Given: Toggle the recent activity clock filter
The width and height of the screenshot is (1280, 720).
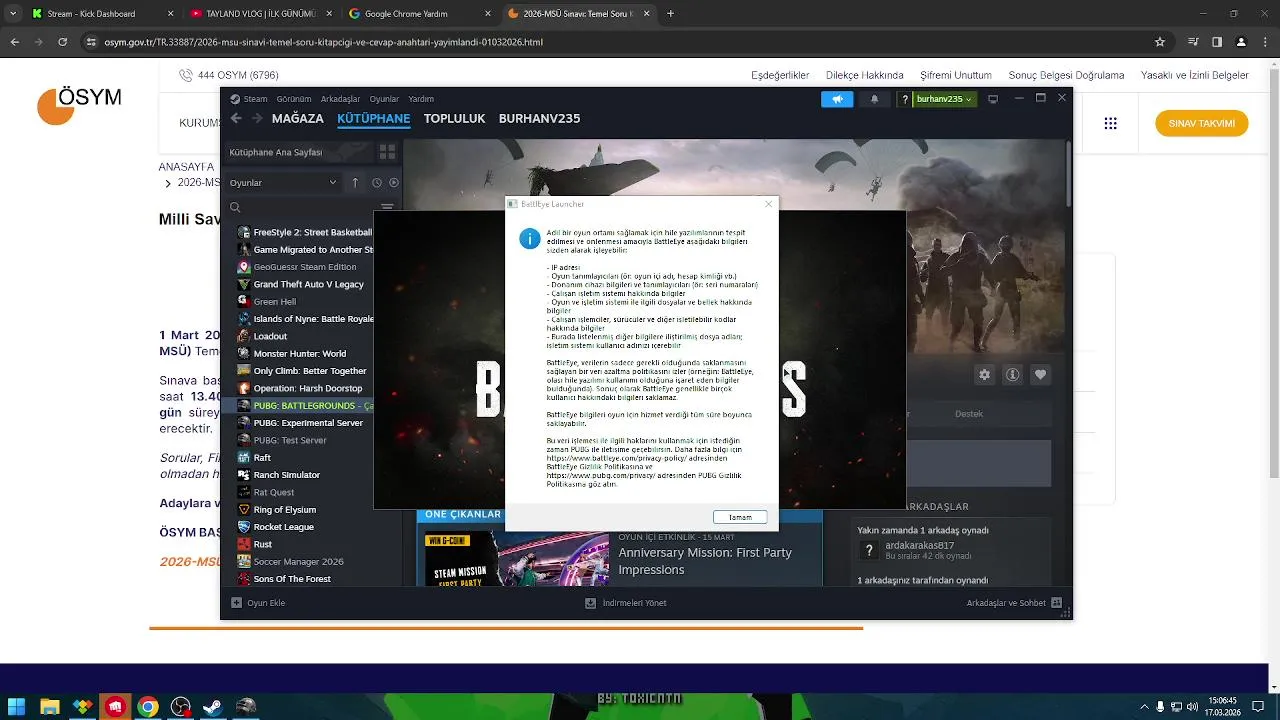Looking at the screenshot, I should 377,183.
